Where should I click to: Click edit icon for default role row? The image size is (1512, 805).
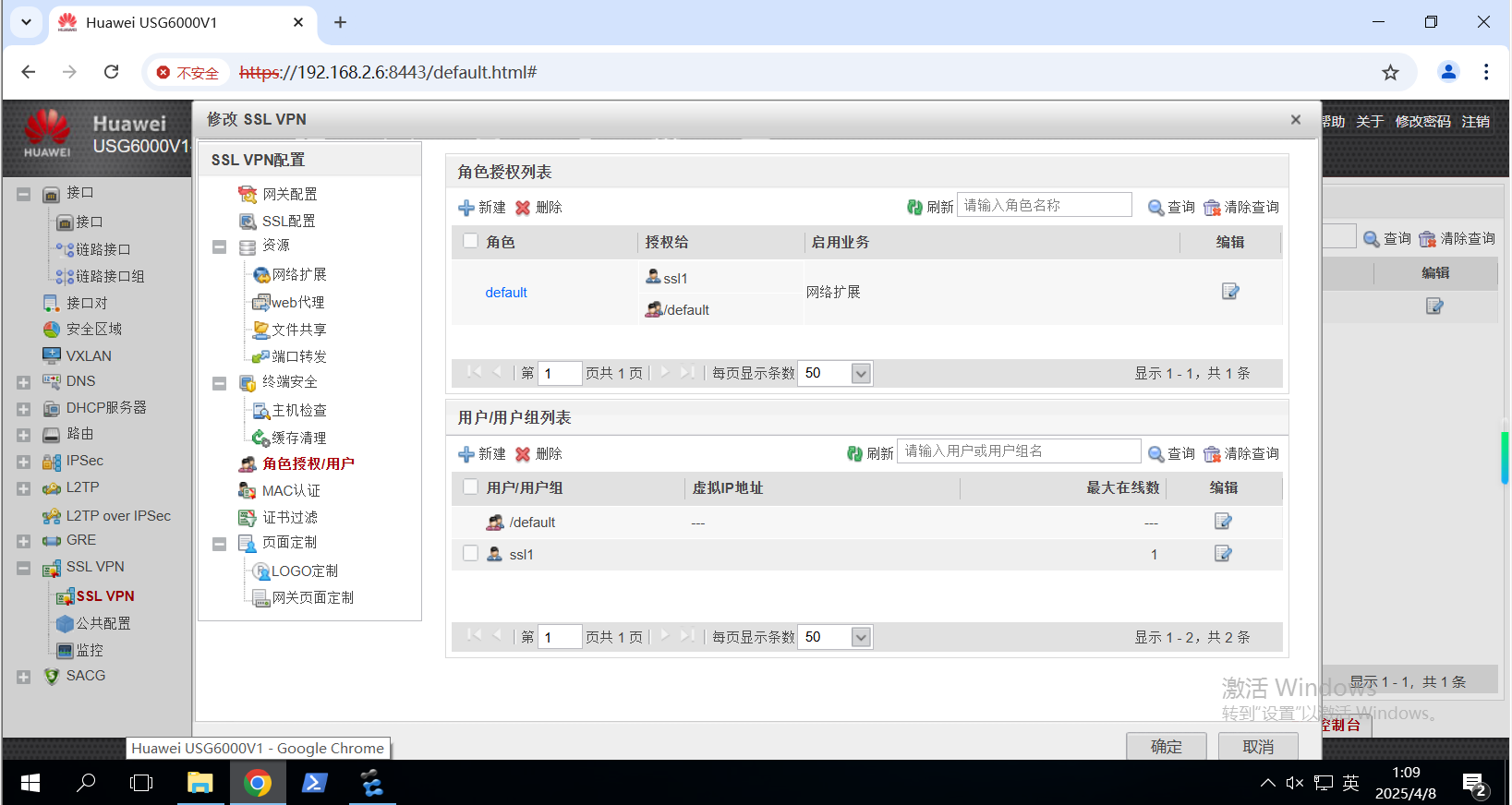(1229, 292)
